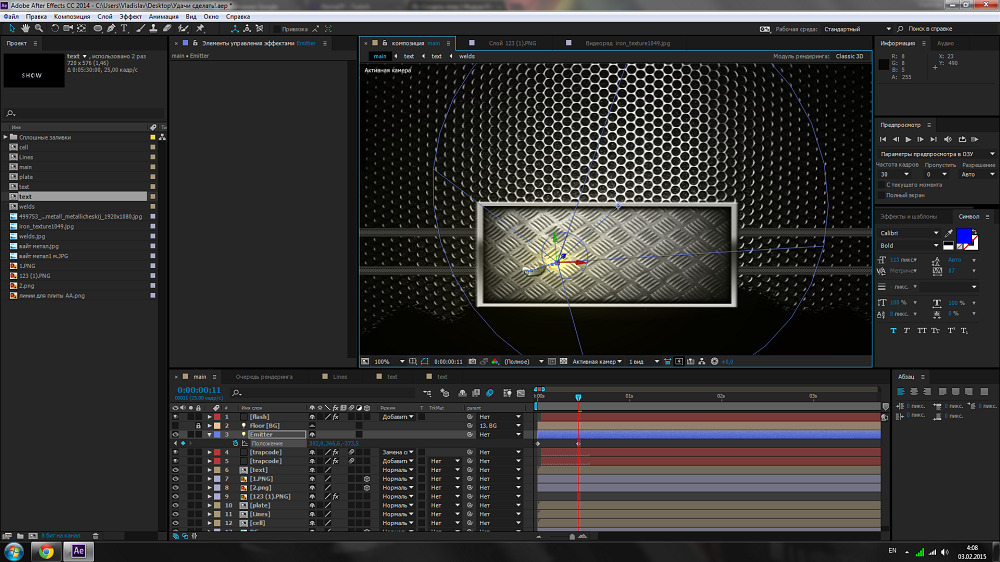The image size is (1000, 562).
Task: Open '(Полное)' resolution dropdown
Action: (x=524, y=362)
